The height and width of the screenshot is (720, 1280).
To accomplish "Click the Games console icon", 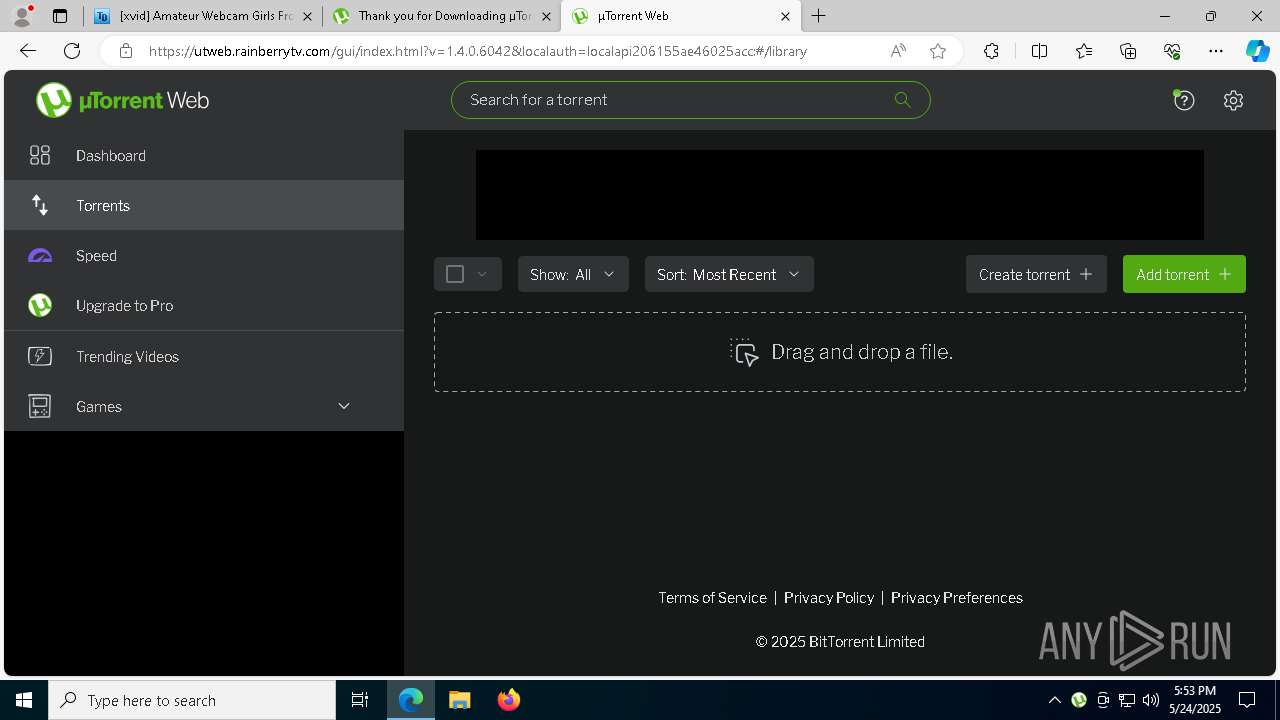I will pos(40,406).
